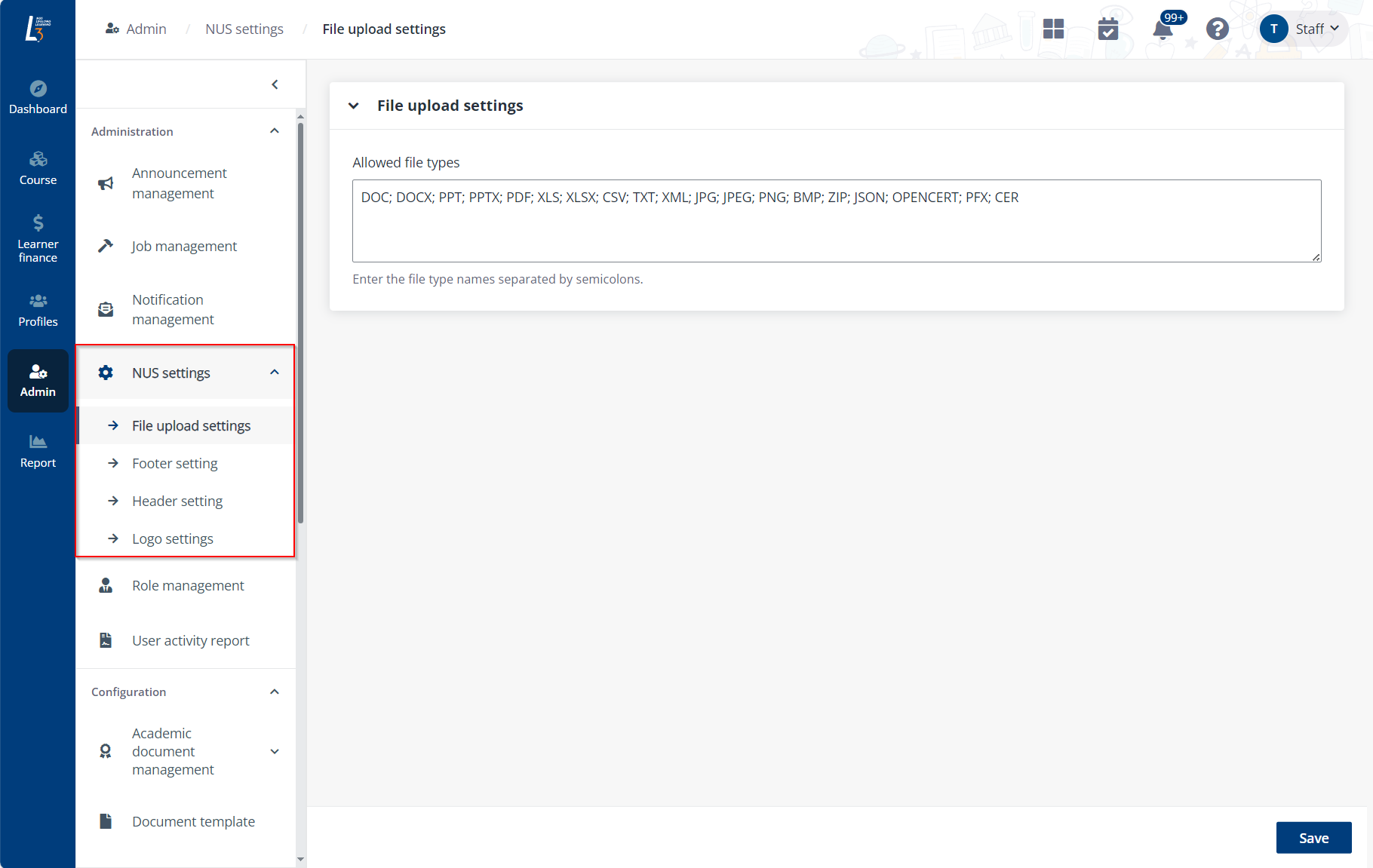Expand Academic document management submenu
Viewport: 1373px width, 868px height.
pos(275,751)
